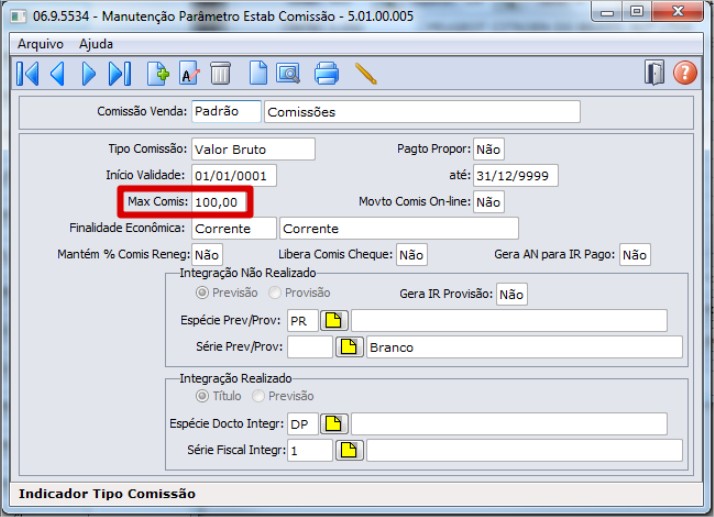The width and height of the screenshot is (714, 517).
Task: Click Finalidade Econômica code field
Action: pos(234,229)
